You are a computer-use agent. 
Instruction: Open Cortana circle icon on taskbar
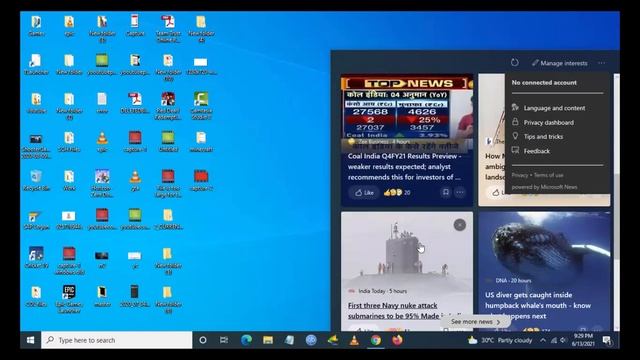point(202,340)
